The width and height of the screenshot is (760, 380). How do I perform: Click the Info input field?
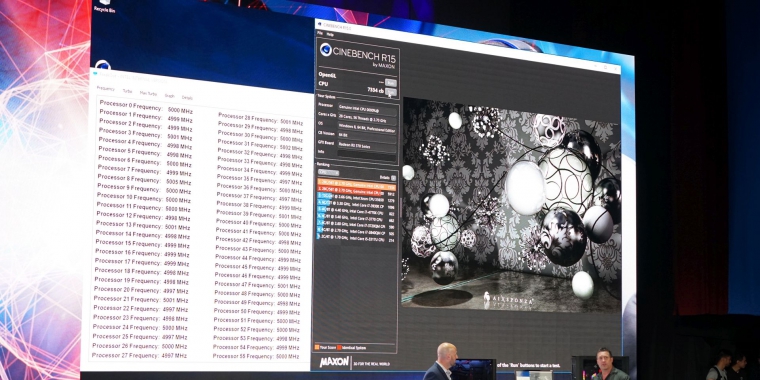click(x=367, y=157)
